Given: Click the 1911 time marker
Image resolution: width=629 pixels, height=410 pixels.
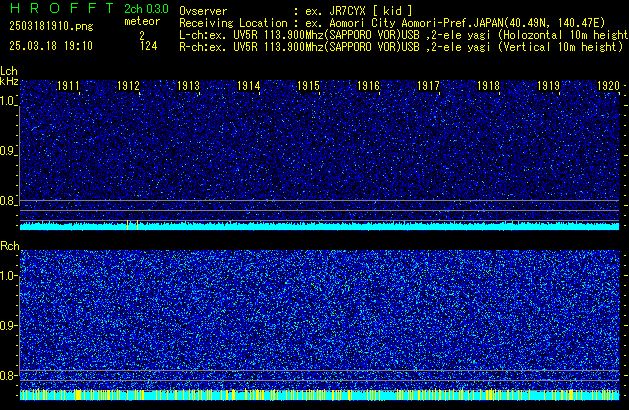Looking at the screenshot, I should coord(69,86).
